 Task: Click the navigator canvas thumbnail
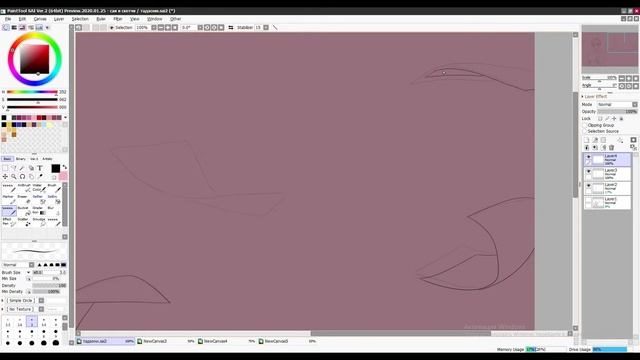610,50
